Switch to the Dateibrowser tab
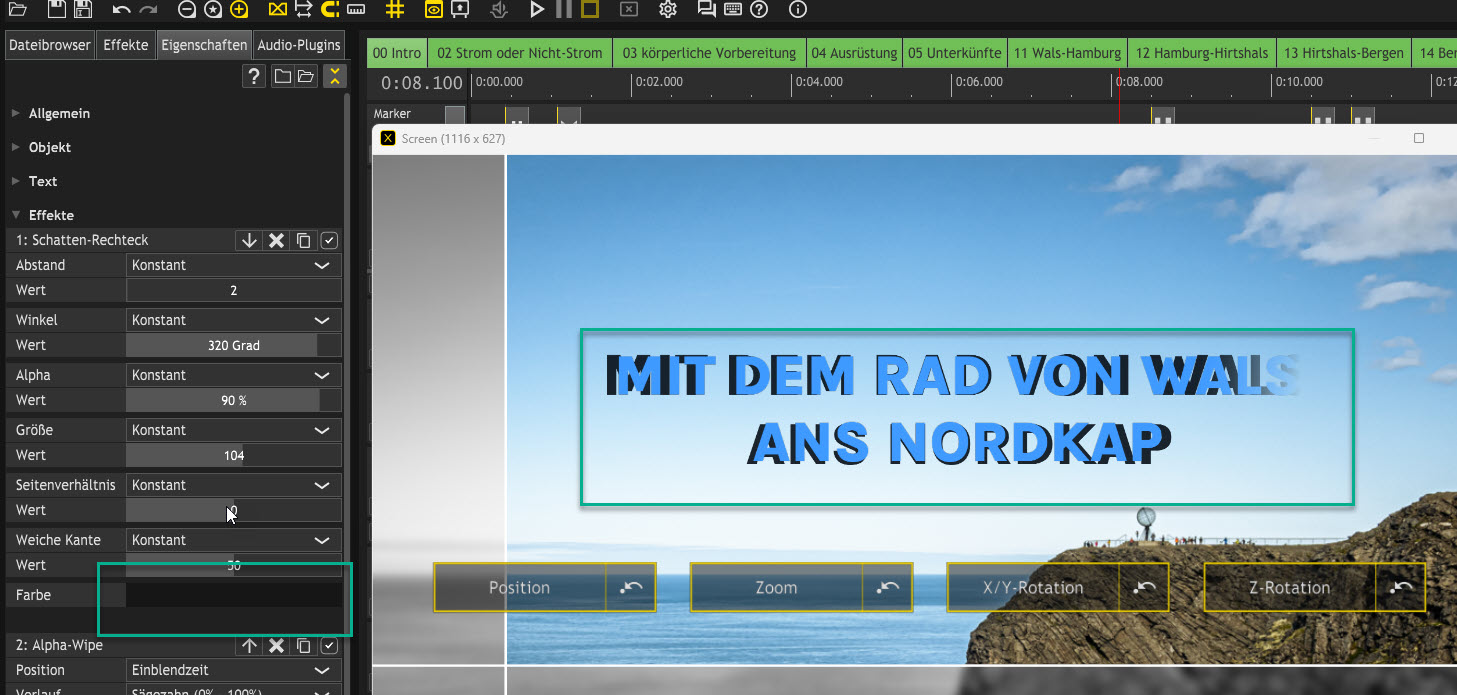 click(x=50, y=45)
